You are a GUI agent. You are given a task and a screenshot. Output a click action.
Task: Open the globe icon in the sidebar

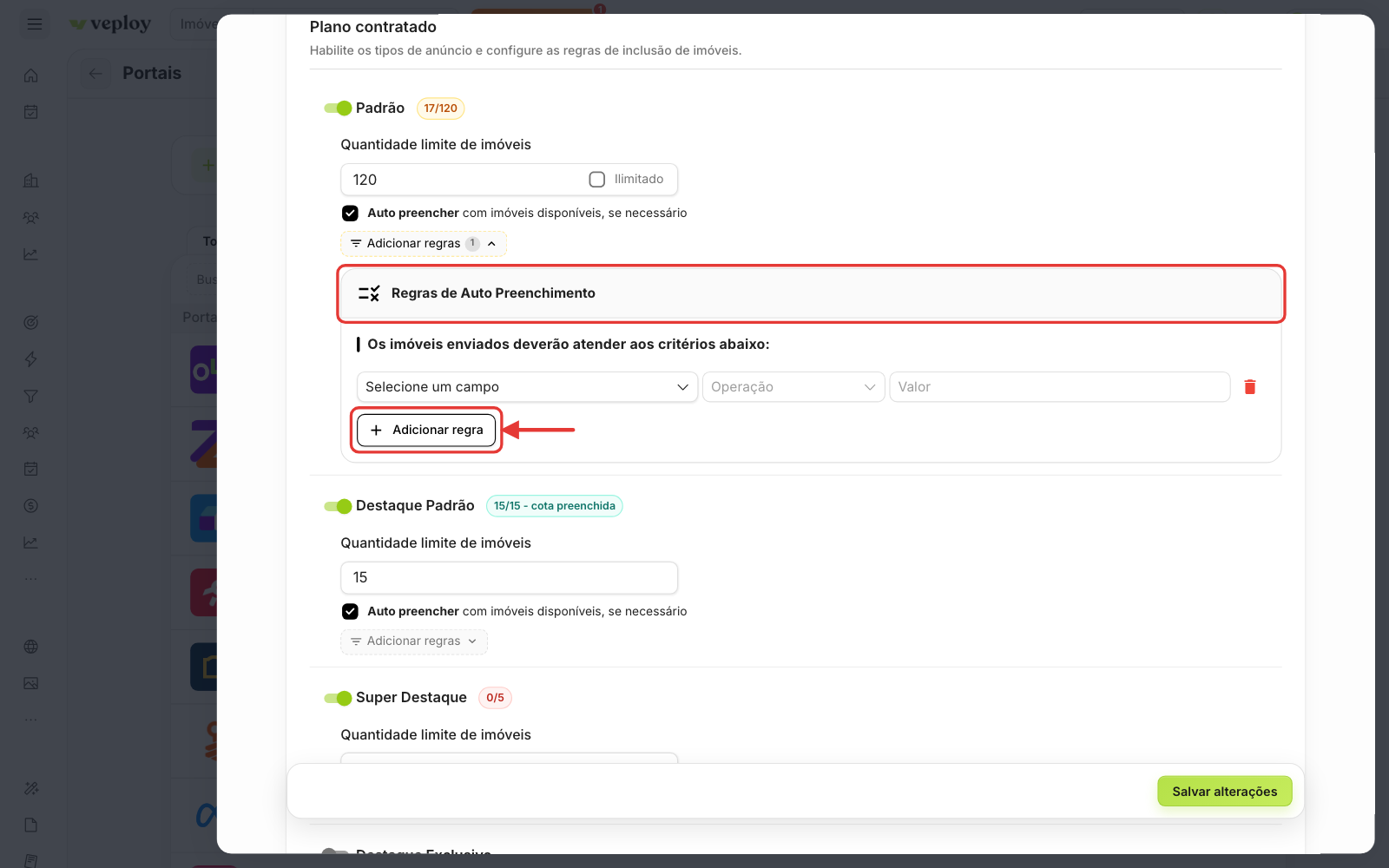pos(31,647)
